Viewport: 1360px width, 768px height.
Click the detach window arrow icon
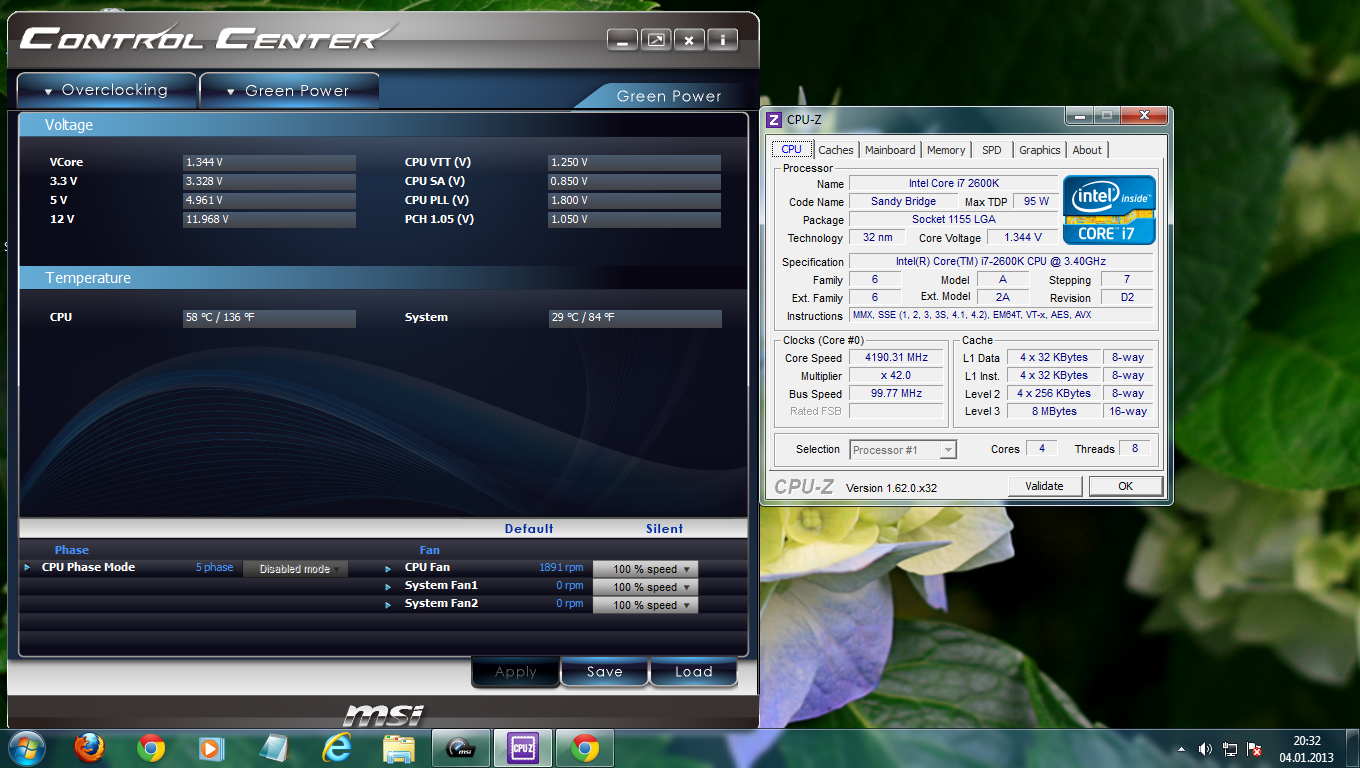tap(656, 40)
